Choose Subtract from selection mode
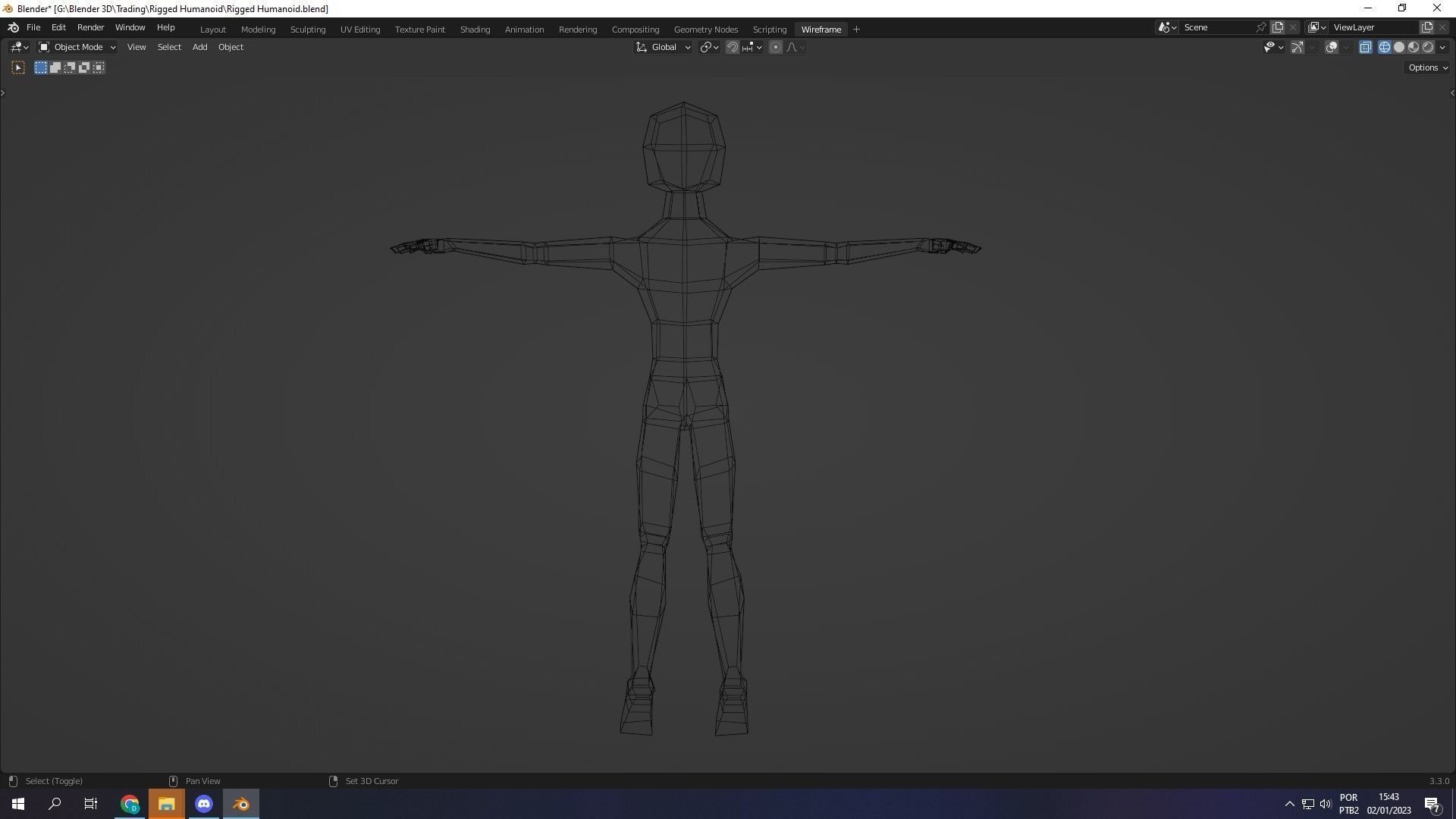This screenshot has height=819, width=1456. [70, 67]
